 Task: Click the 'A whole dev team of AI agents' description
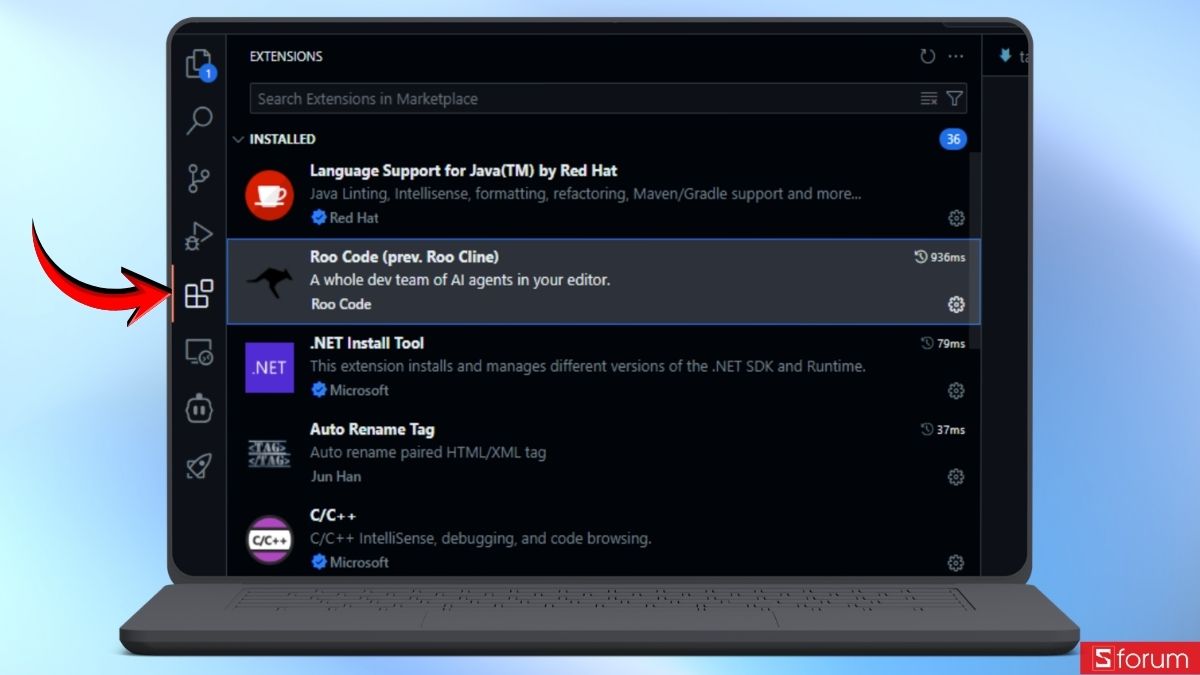pyautogui.click(x=460, y=280)
